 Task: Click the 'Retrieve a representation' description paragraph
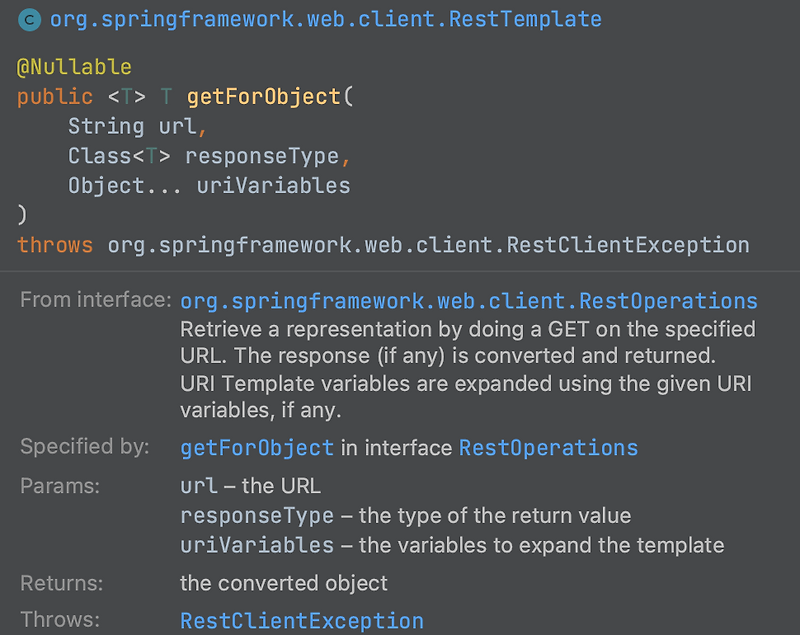point(468,370)
